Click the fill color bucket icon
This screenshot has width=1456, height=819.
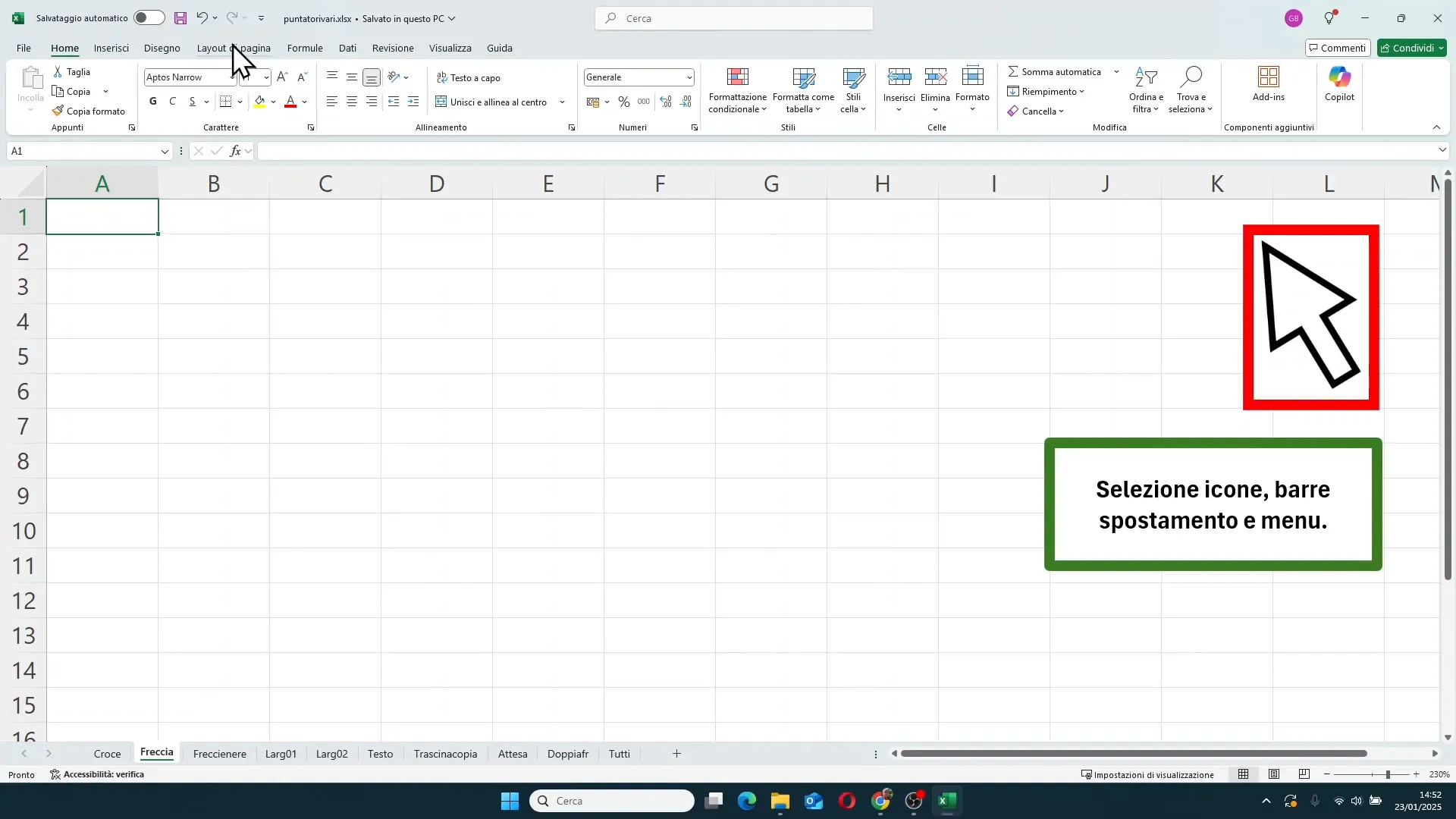coord(260,102)
